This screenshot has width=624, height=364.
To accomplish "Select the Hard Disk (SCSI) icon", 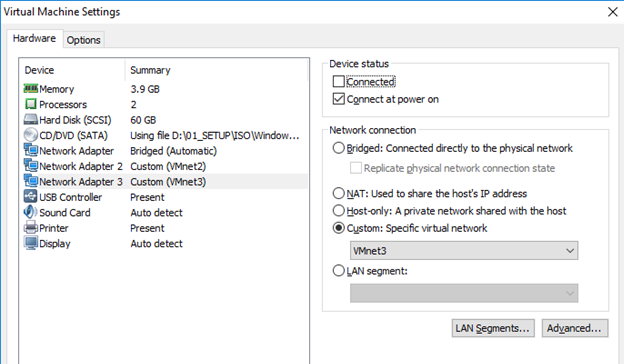I will pyautogui.click(x=31, y=119).
